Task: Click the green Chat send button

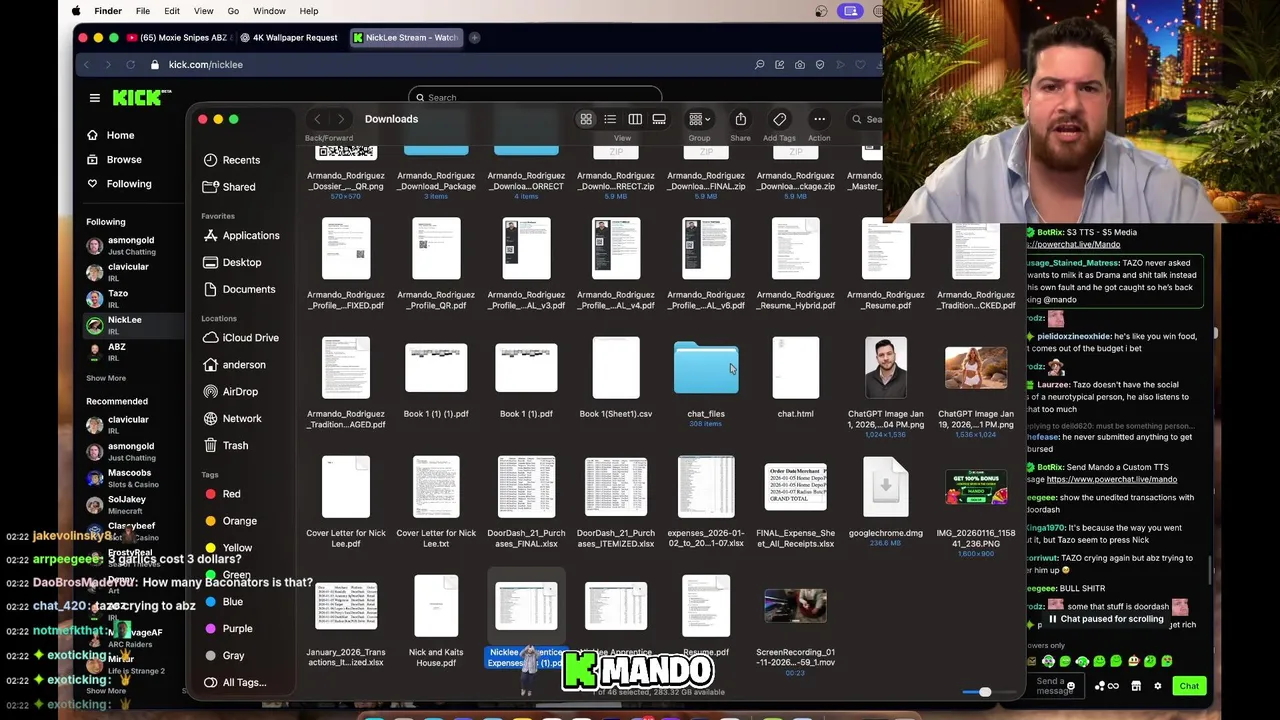Action: (1189, 686)
